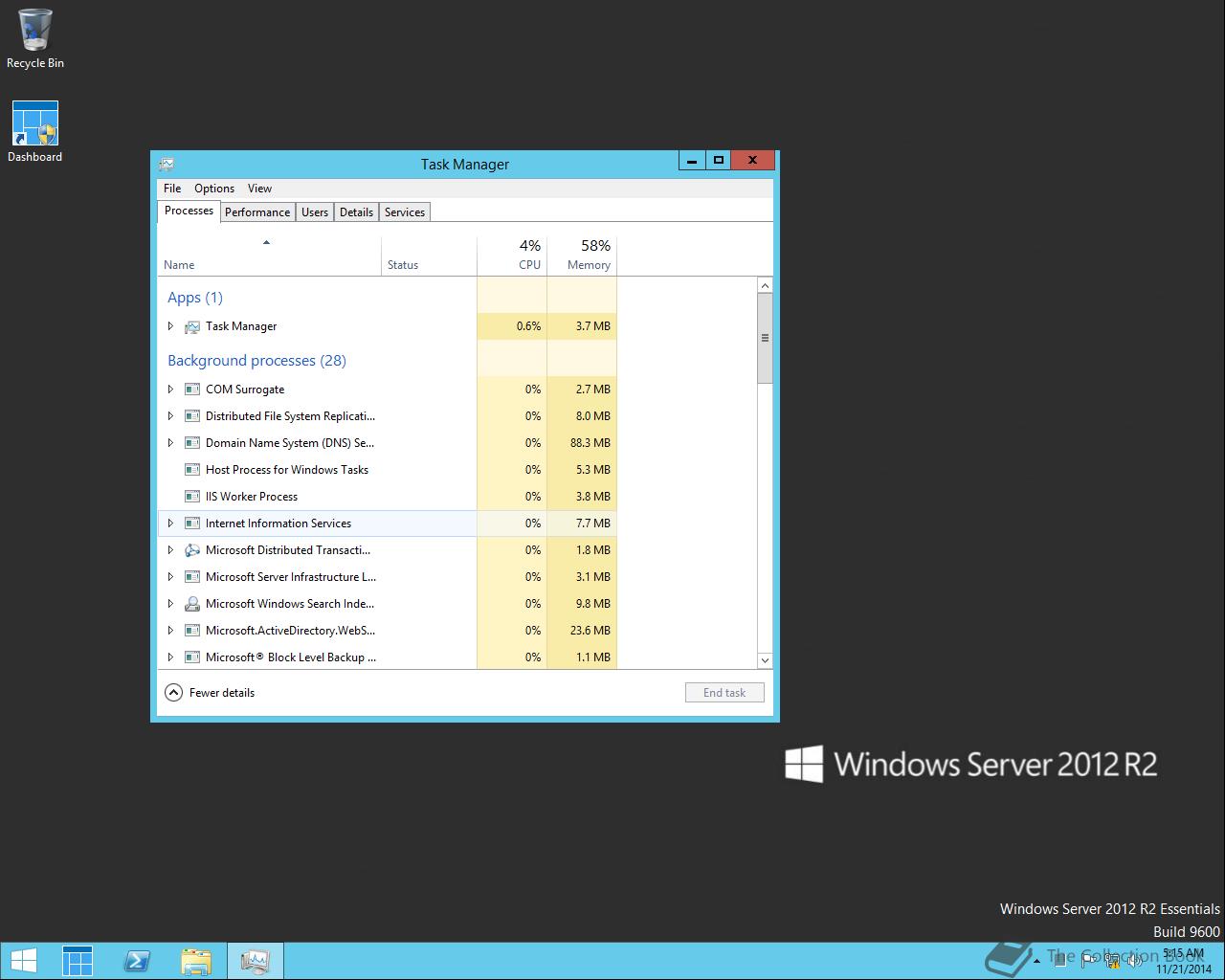Expand Microsoft Block Level Backup entry
The width and height of the screenshot is (1225, 980).
point(170,657)
